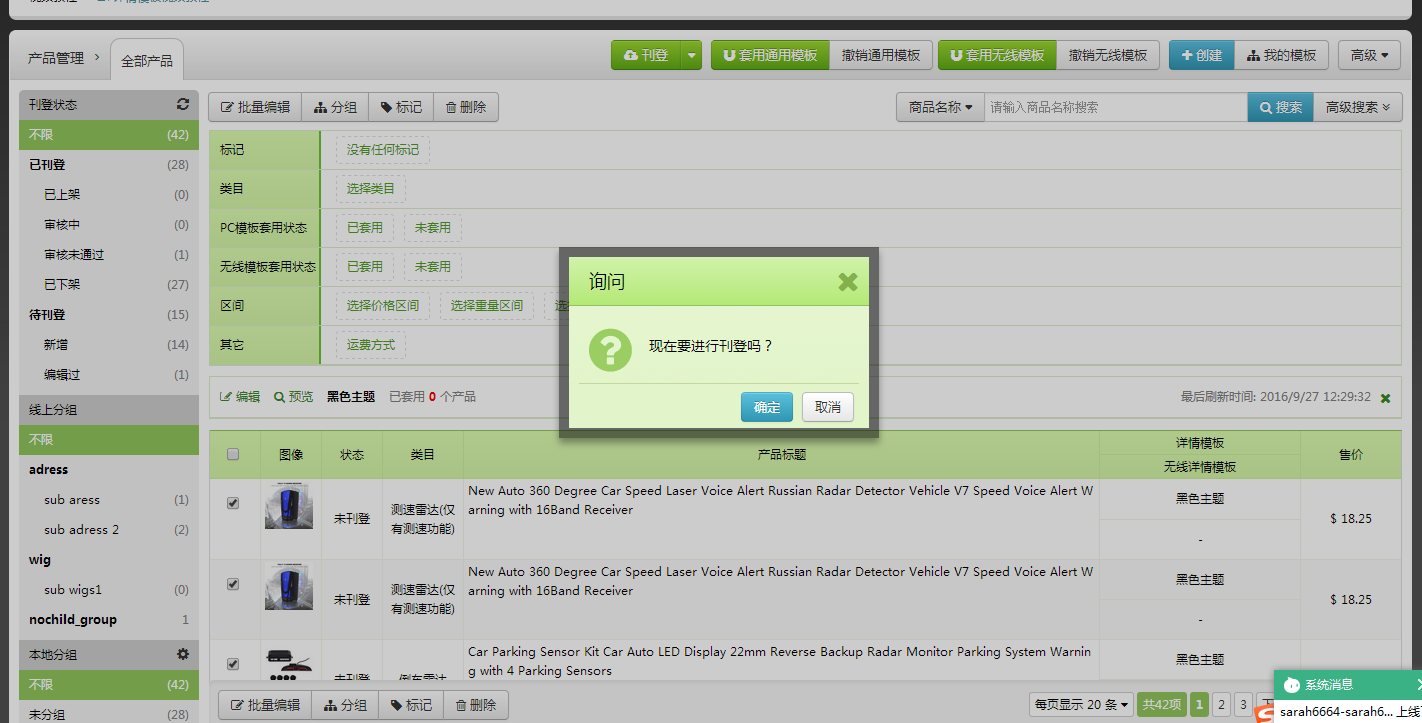This screenshot has height=723, width=1422.
Task: Click the 没有任何标记 filter tag
Action: point(383,150)
